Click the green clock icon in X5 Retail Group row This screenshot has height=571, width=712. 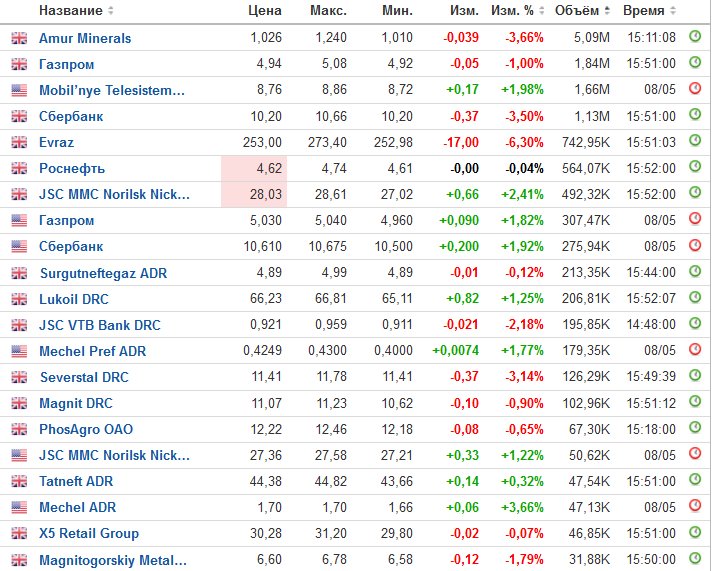[695, 531]
